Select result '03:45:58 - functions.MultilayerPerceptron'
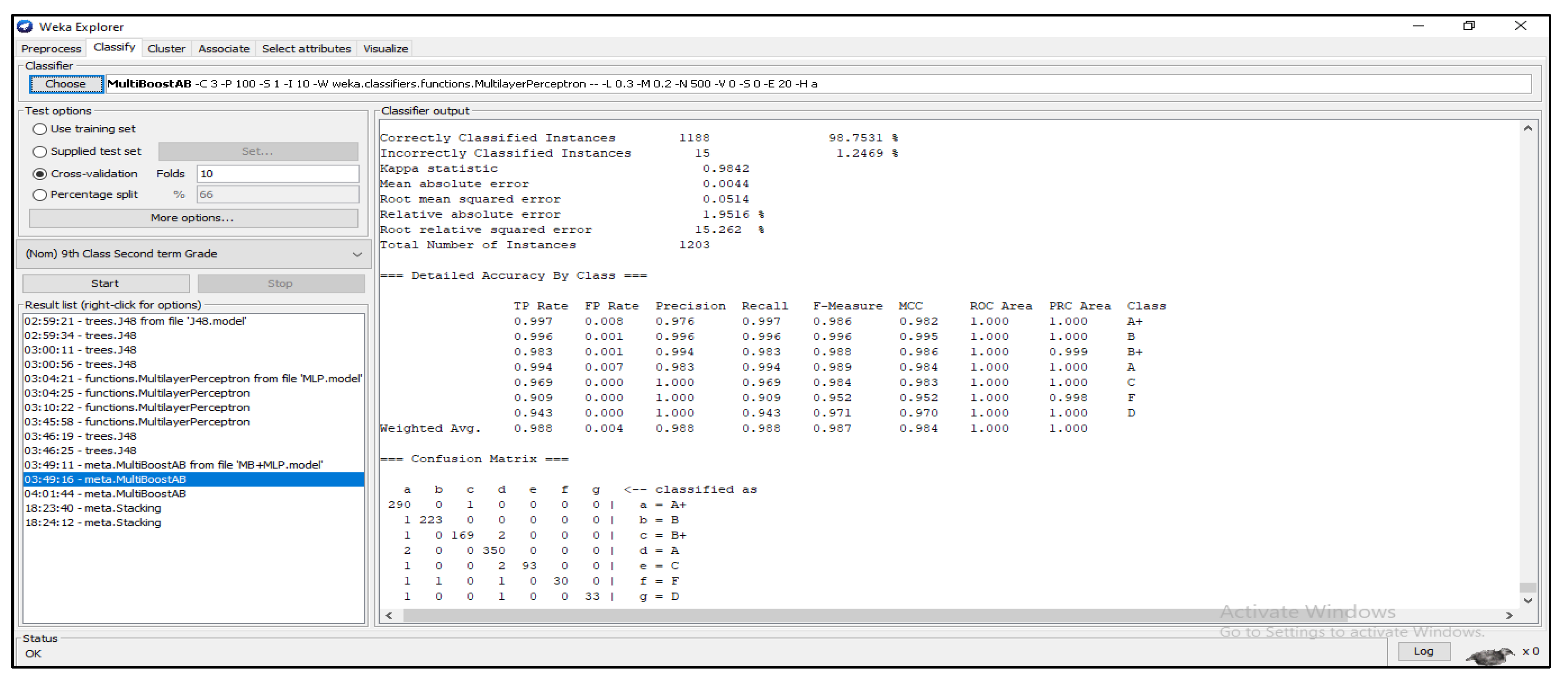Screen dimensions: 1568x680 [193, 422]
